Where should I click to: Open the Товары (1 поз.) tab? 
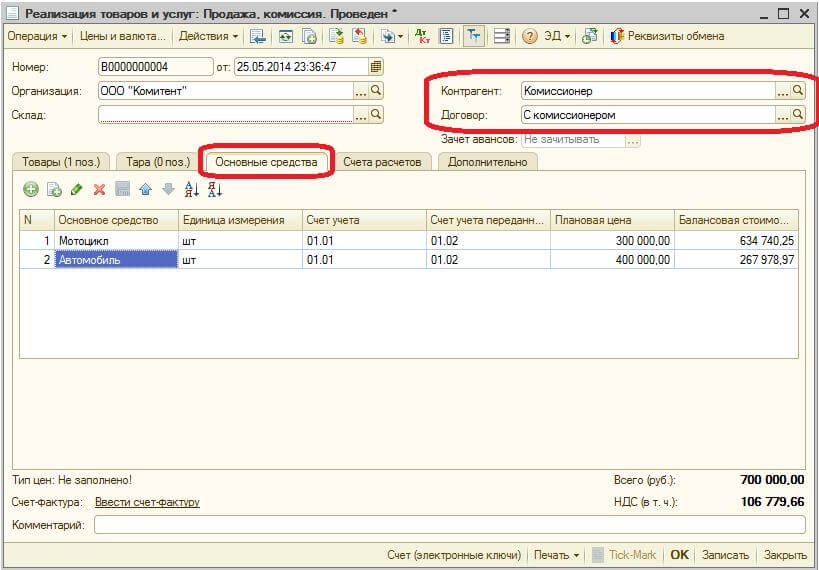61,161
